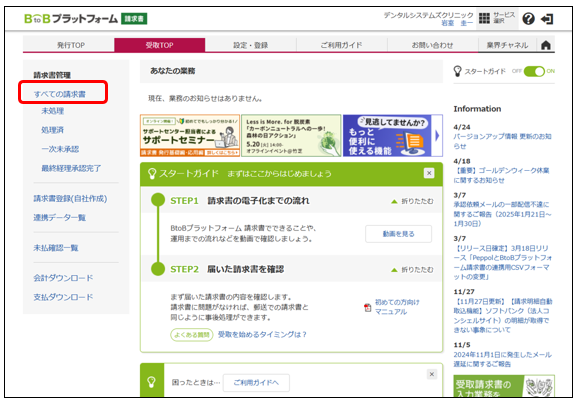Viewport: 580px width, 406px height.
Task: Click the ご利用ガイドへ button
Action: tap(256, 383)
